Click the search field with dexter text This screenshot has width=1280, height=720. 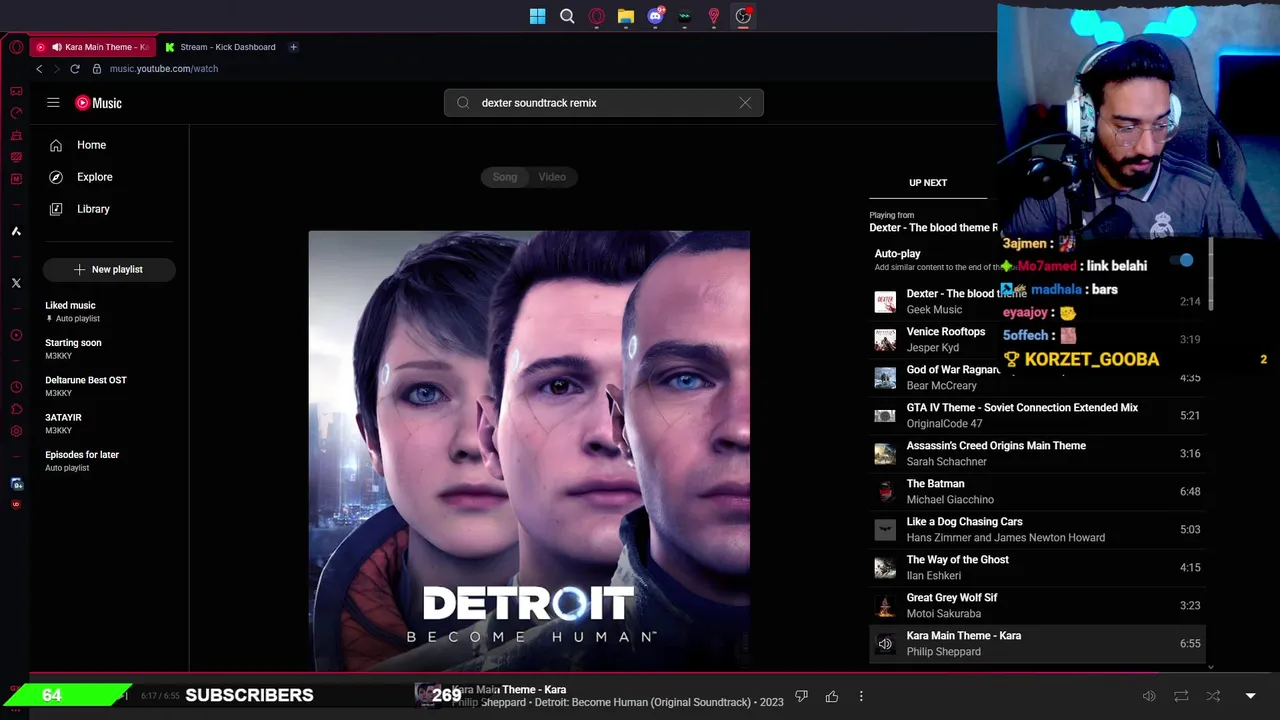(x=603, y=103)
